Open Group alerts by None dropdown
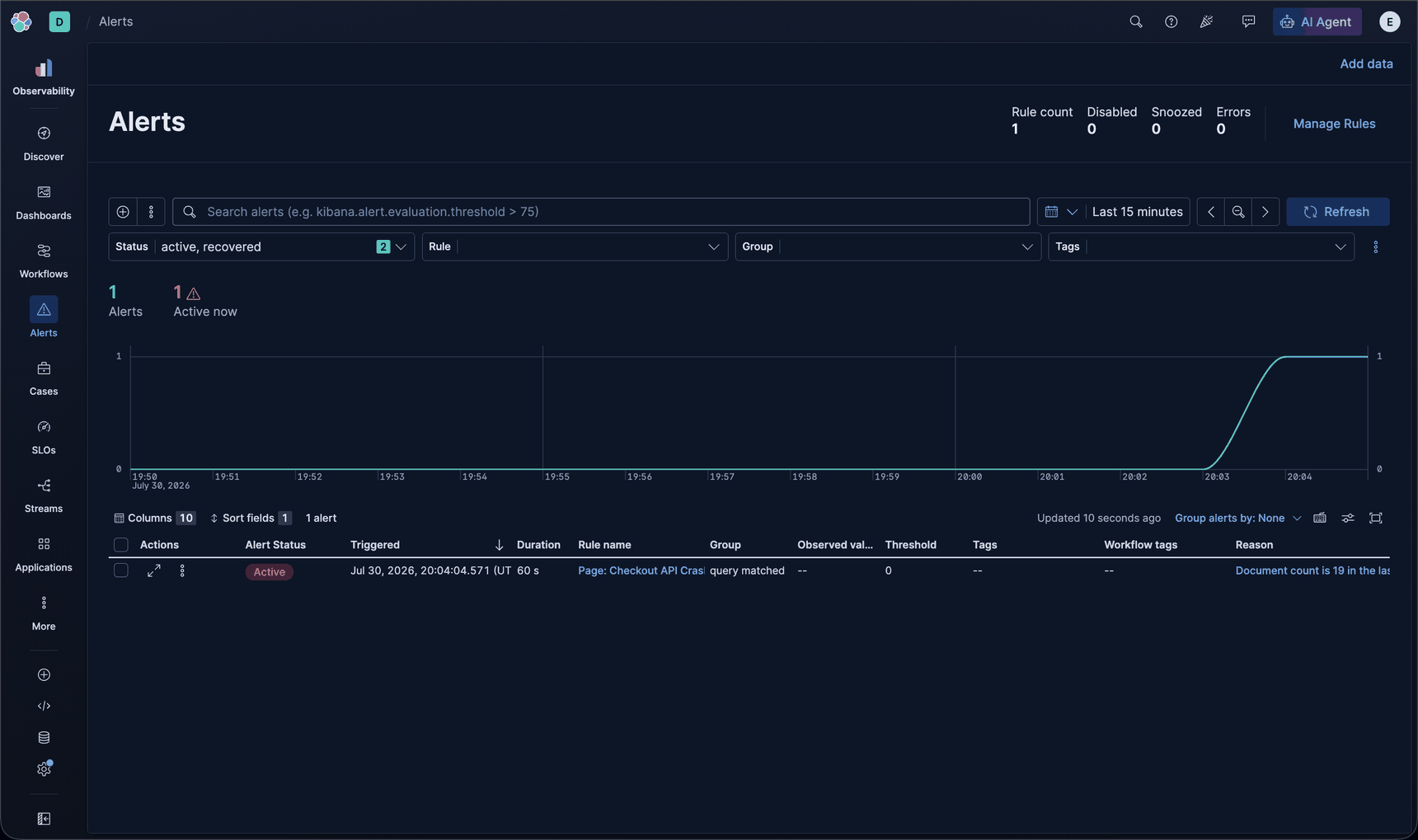This screenshot has width=1418, height=840. (1237, 518)
